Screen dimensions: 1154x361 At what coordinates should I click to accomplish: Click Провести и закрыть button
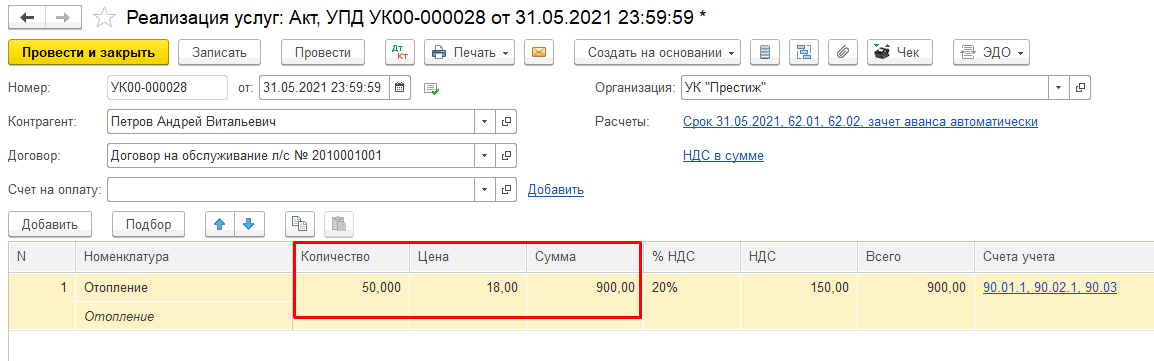[88, 52]
